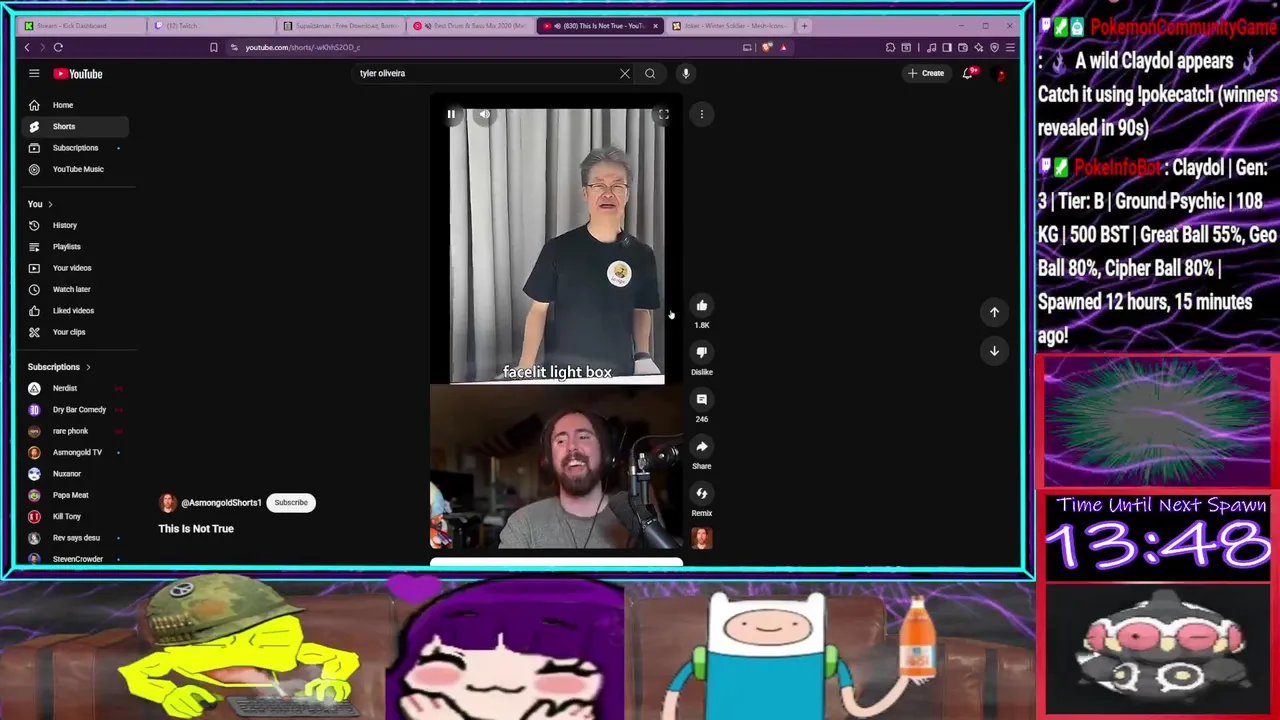This screenshot has width=1280, height=720.
Task: Open the YouTube guide hamburger menu
Action: pos(34,73)
